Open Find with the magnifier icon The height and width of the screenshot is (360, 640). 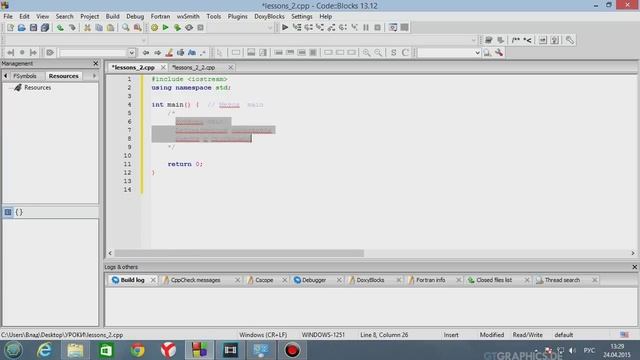click(x=126, y=28)
